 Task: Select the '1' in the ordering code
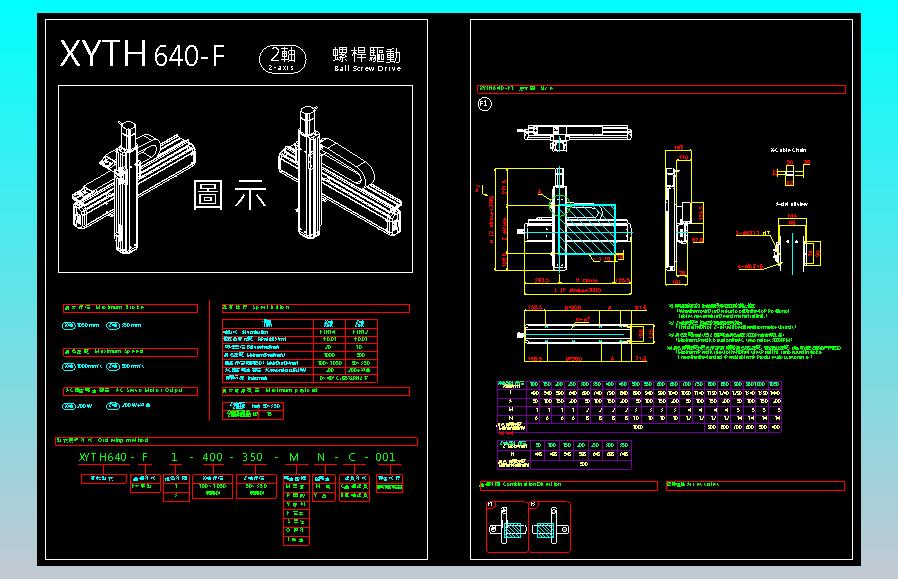point(174,457)
